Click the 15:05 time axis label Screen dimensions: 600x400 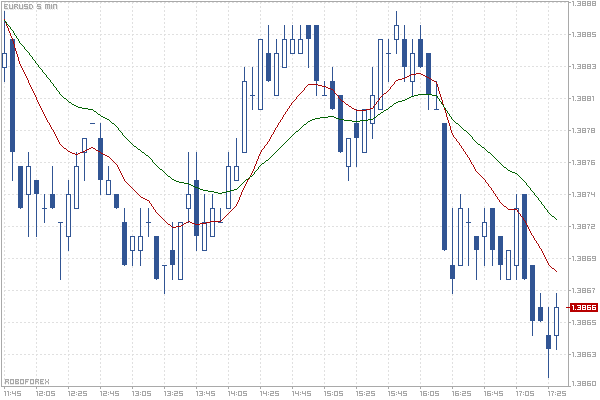coord(333,393)
